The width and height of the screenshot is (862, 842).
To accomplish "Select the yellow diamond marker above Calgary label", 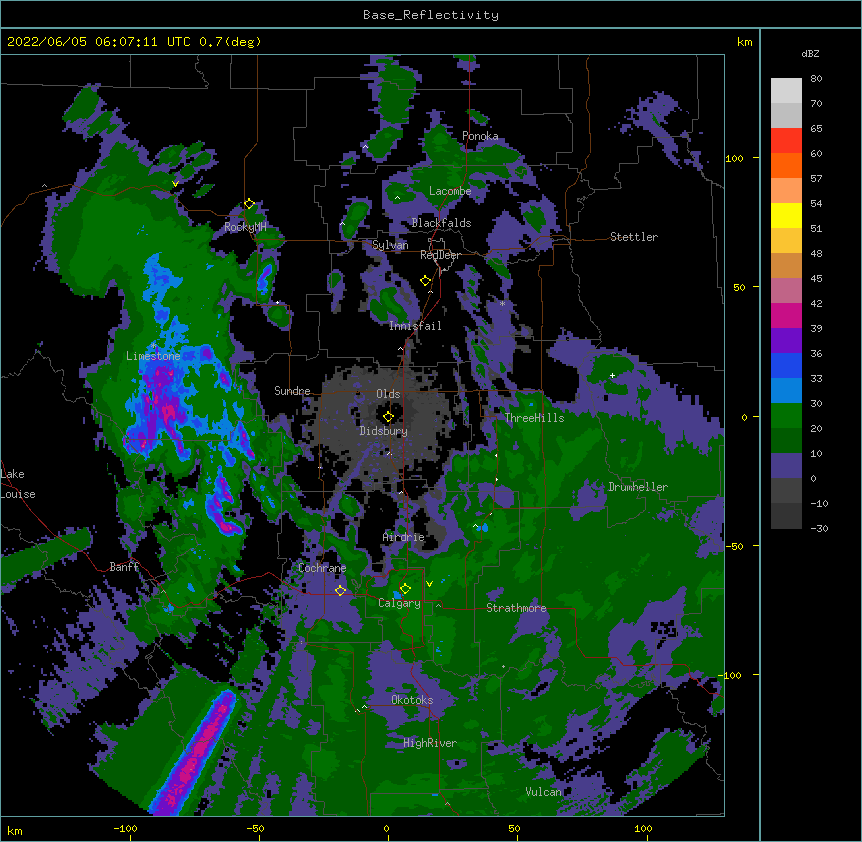I will click(x=405, y=589).
